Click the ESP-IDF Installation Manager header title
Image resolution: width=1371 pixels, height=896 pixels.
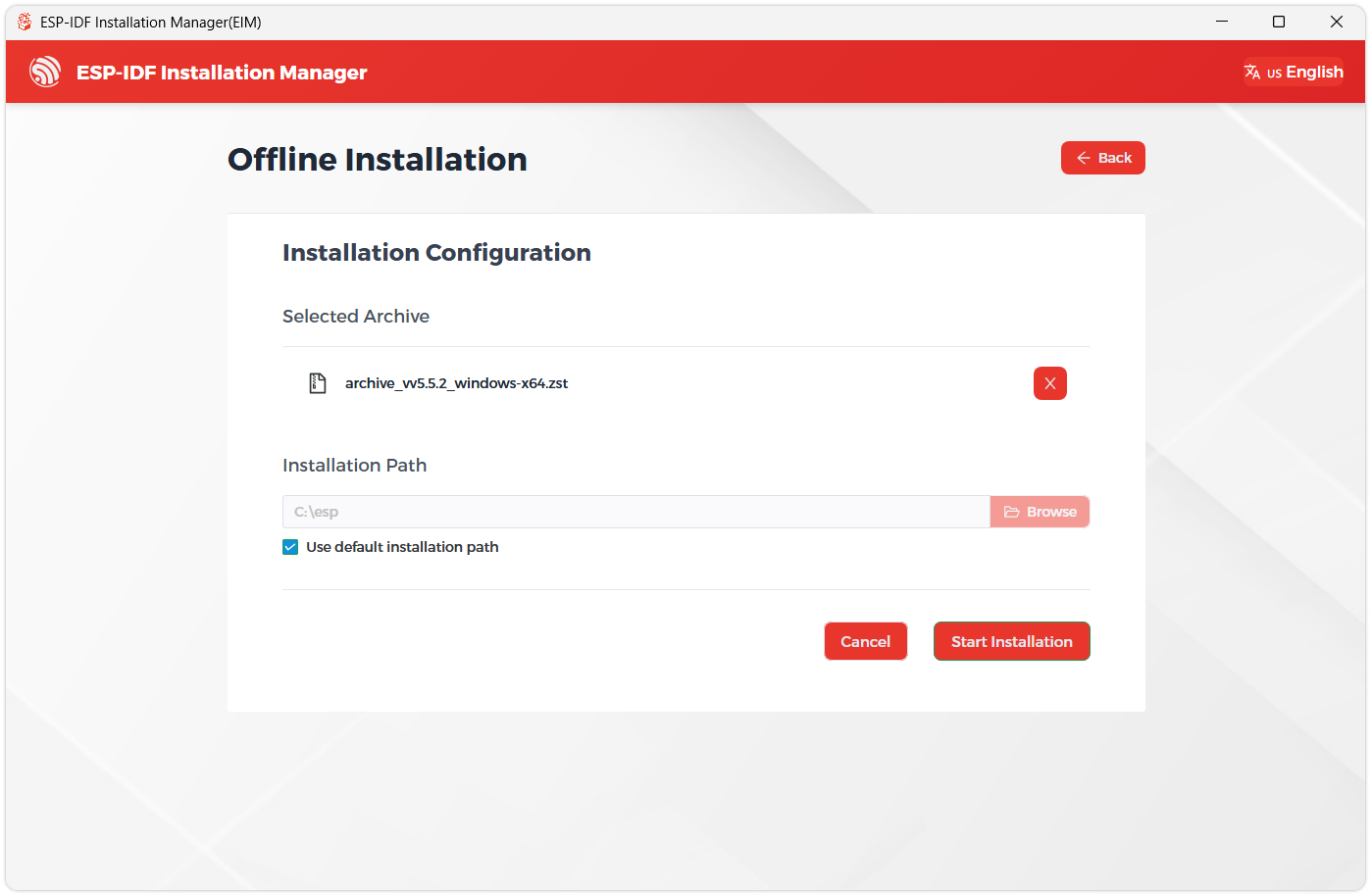coord(222,73)
